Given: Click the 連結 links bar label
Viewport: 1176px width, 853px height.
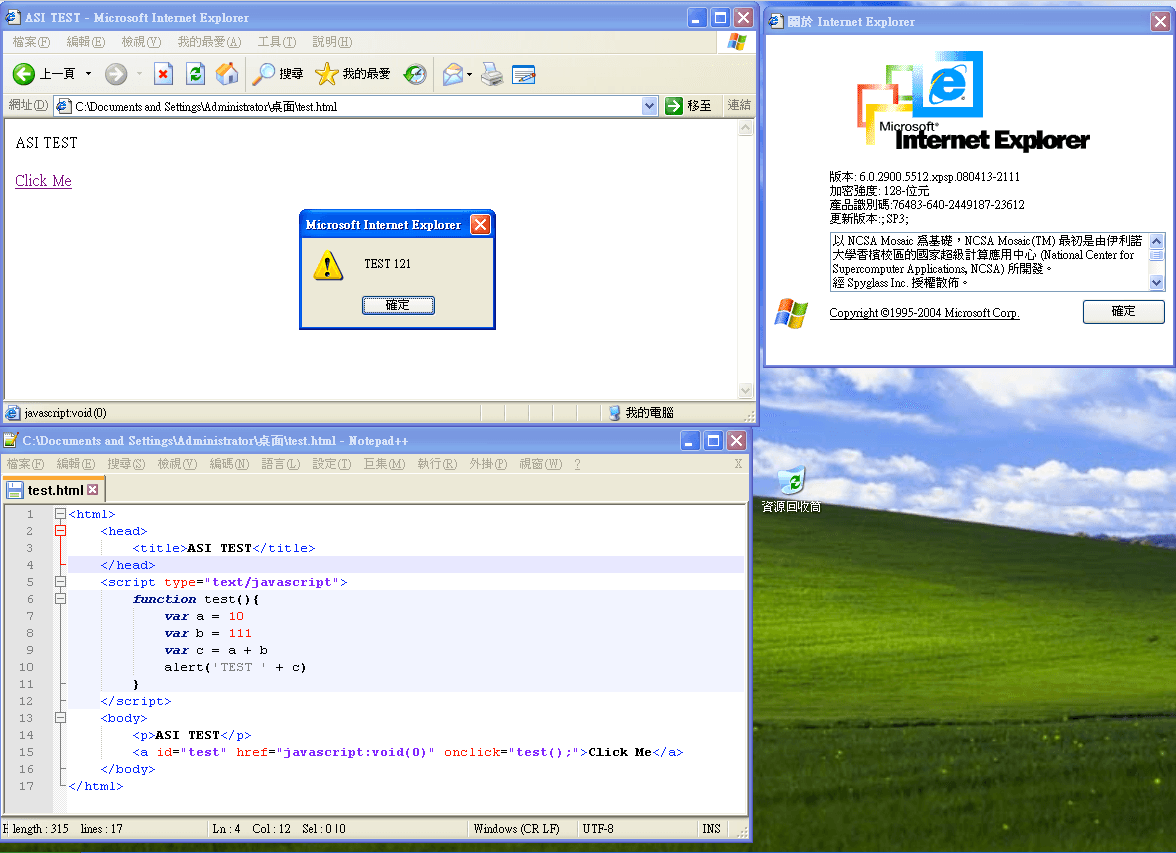Looking at the screenshot, I should (739, 105).
